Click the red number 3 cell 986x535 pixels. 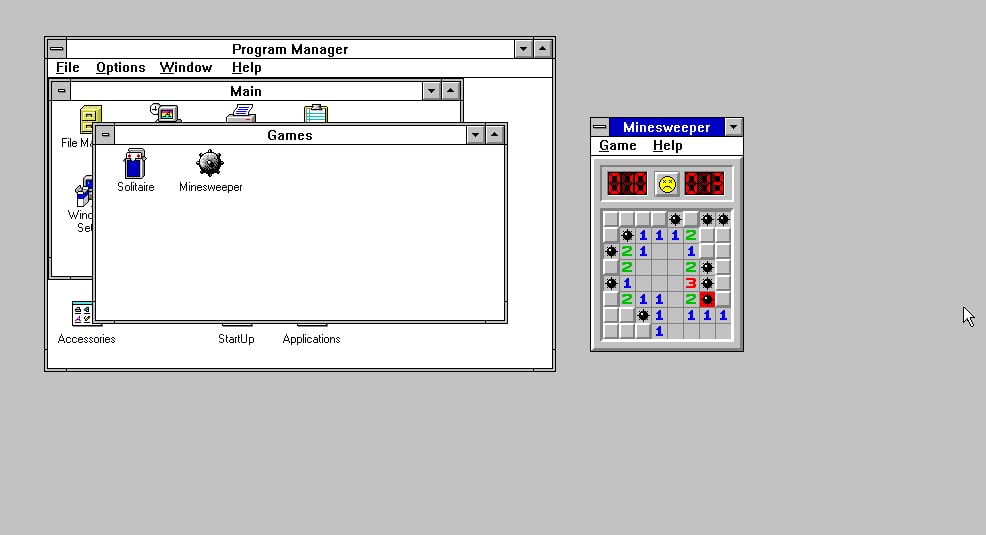[x=691, y=284]
